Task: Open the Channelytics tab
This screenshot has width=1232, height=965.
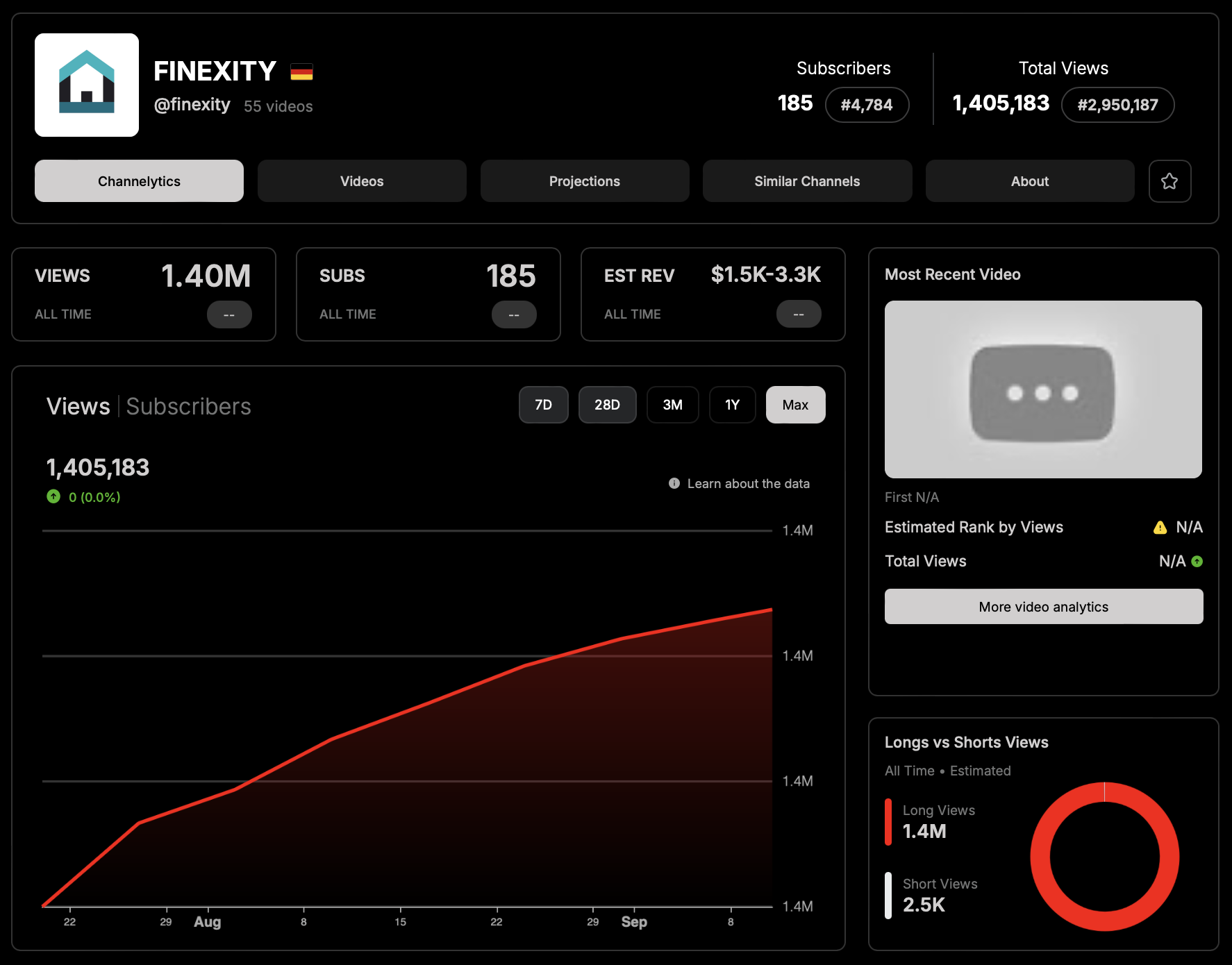Action: (139, 181)
